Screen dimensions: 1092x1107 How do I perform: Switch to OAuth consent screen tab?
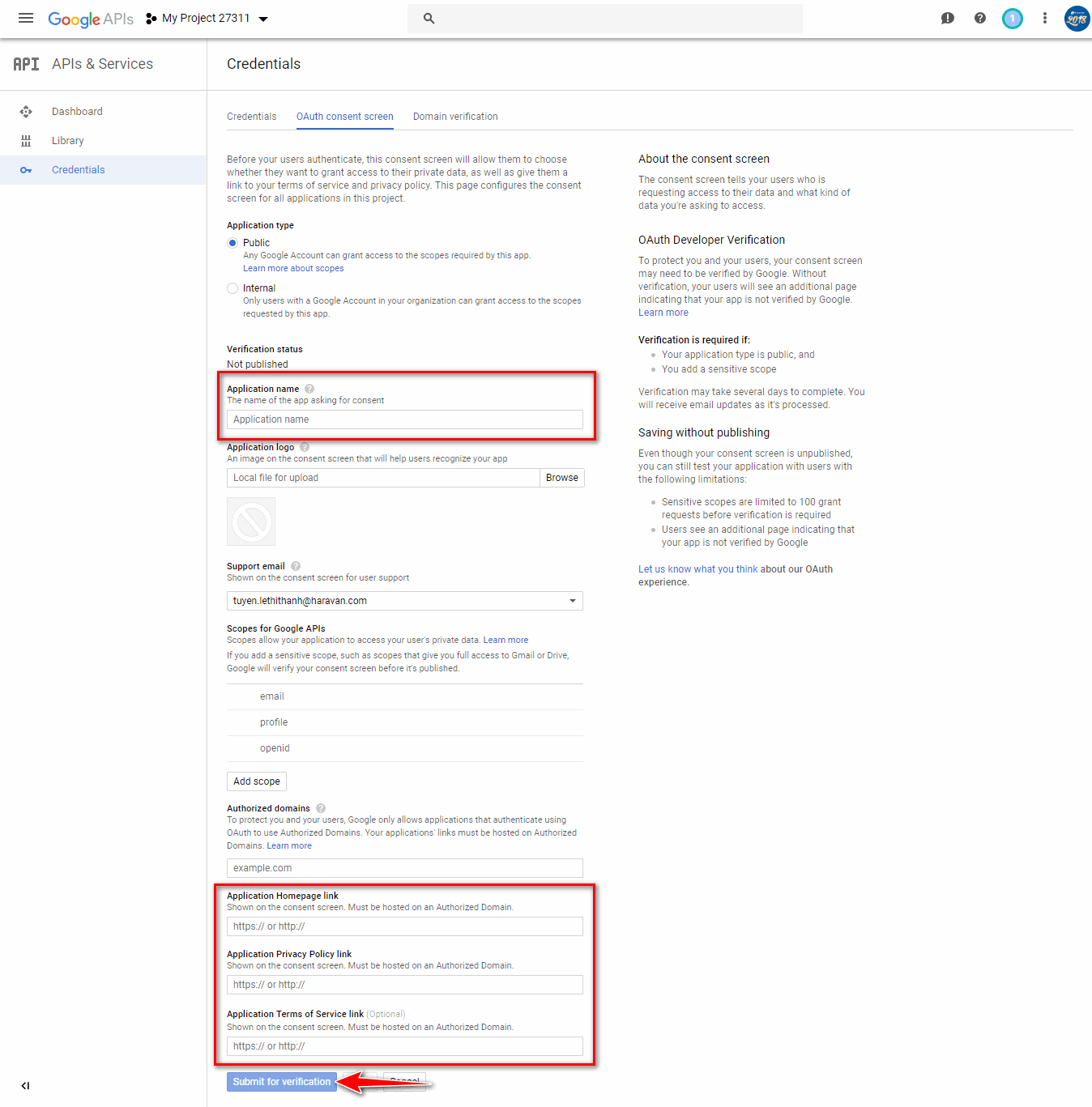345,117
